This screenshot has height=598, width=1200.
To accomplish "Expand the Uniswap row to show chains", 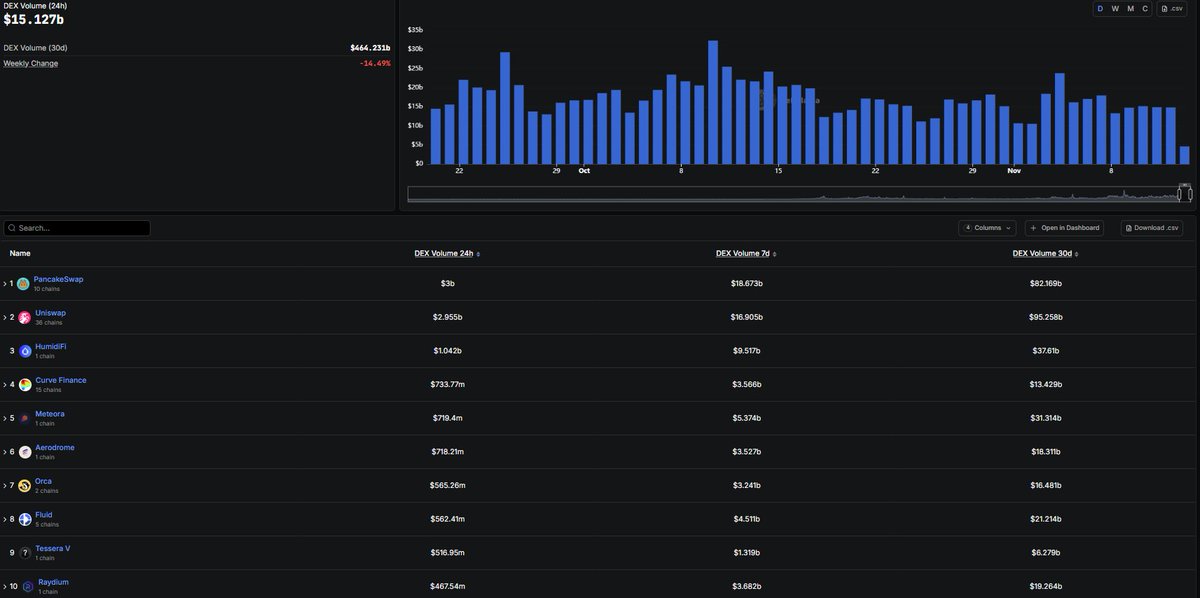I will coord(3,315).
